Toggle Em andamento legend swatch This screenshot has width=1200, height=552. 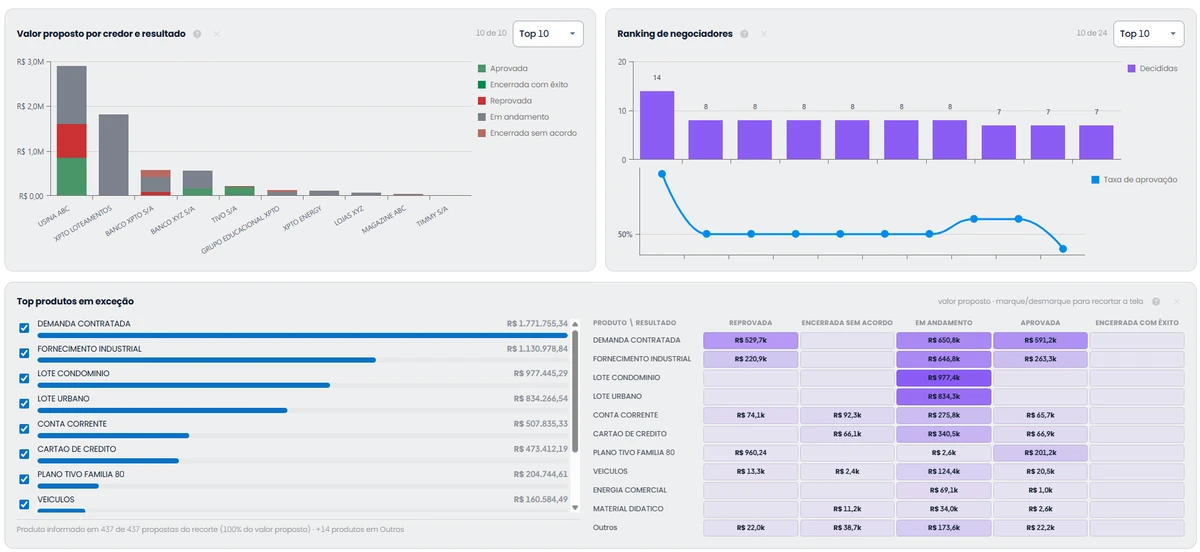click(482, 116)
